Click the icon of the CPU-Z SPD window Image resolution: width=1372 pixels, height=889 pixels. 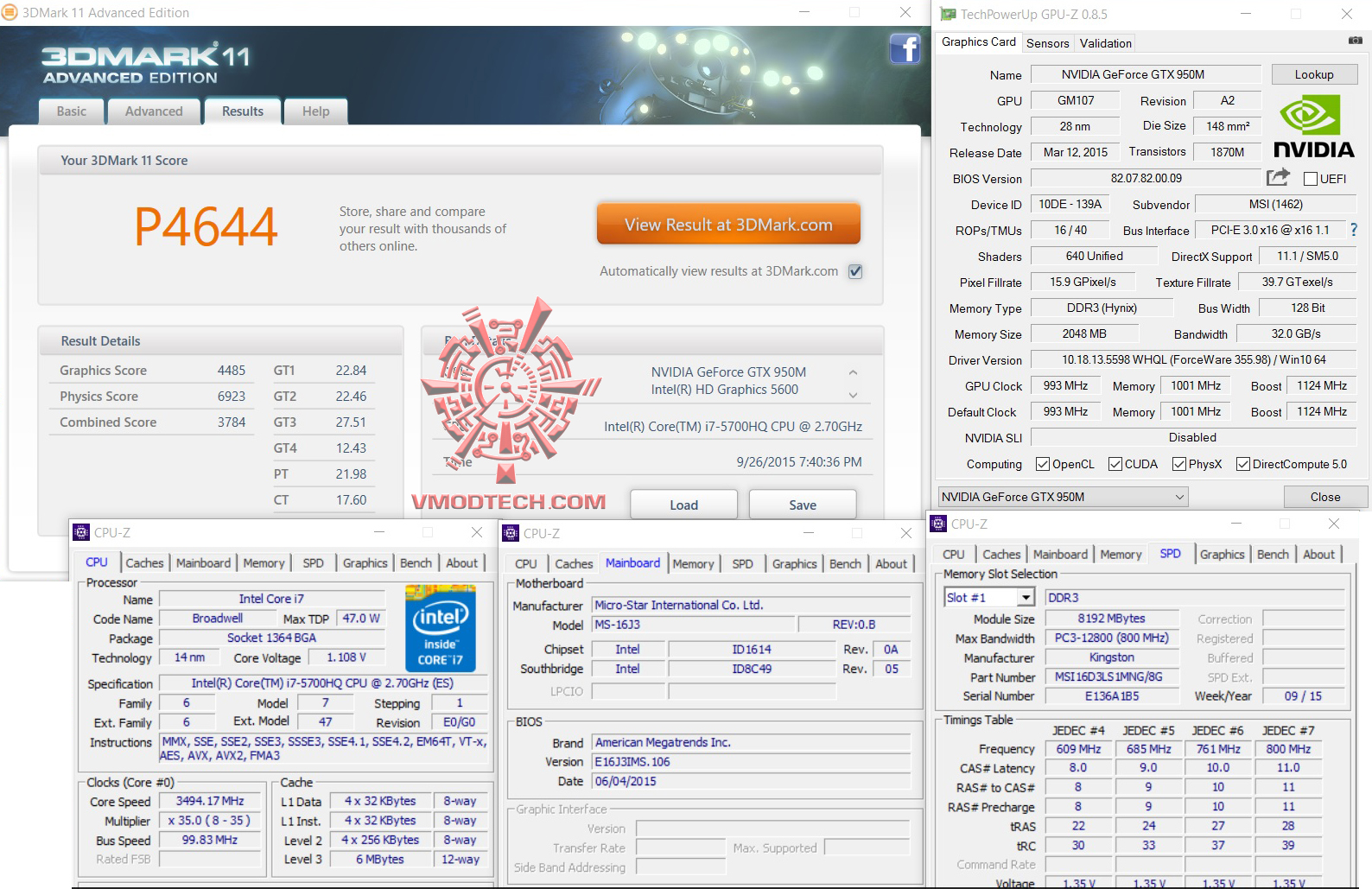938,524
